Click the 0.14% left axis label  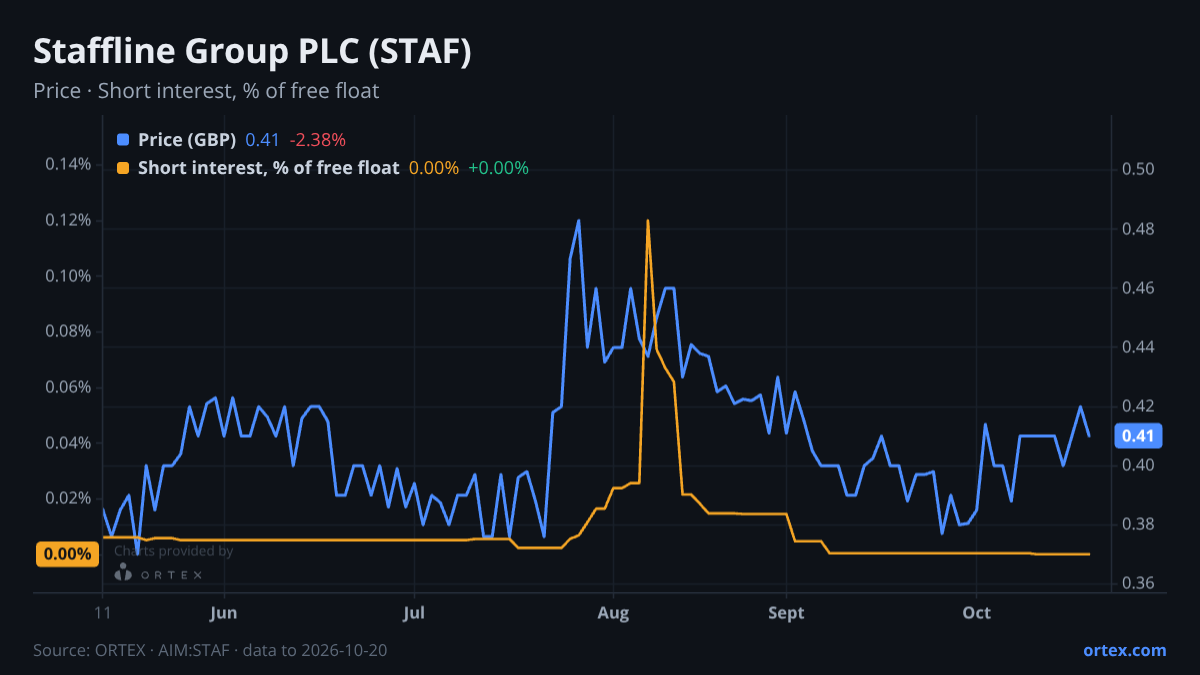(68, 164)
